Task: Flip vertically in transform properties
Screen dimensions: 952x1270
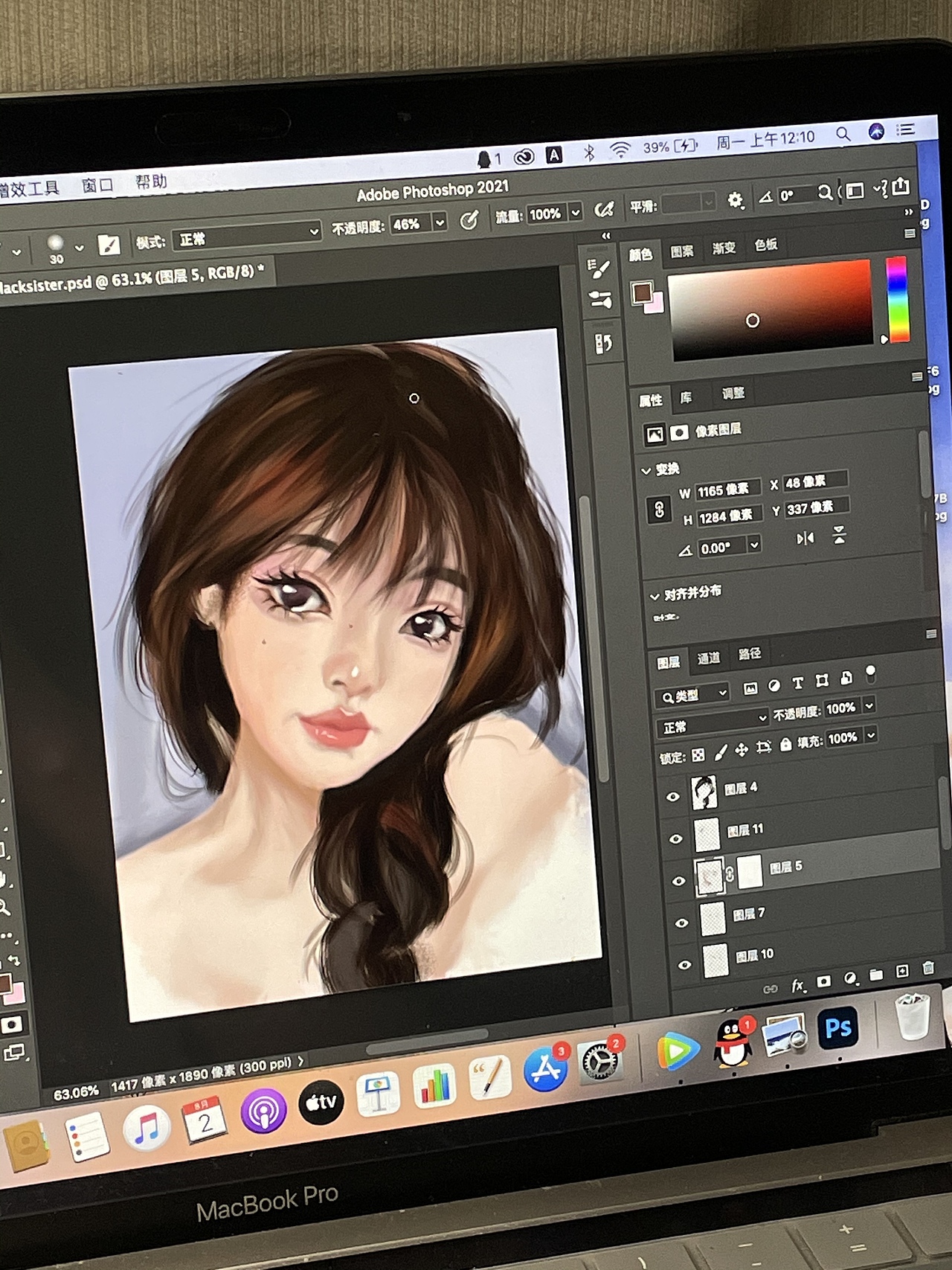Action: [839, 534]
